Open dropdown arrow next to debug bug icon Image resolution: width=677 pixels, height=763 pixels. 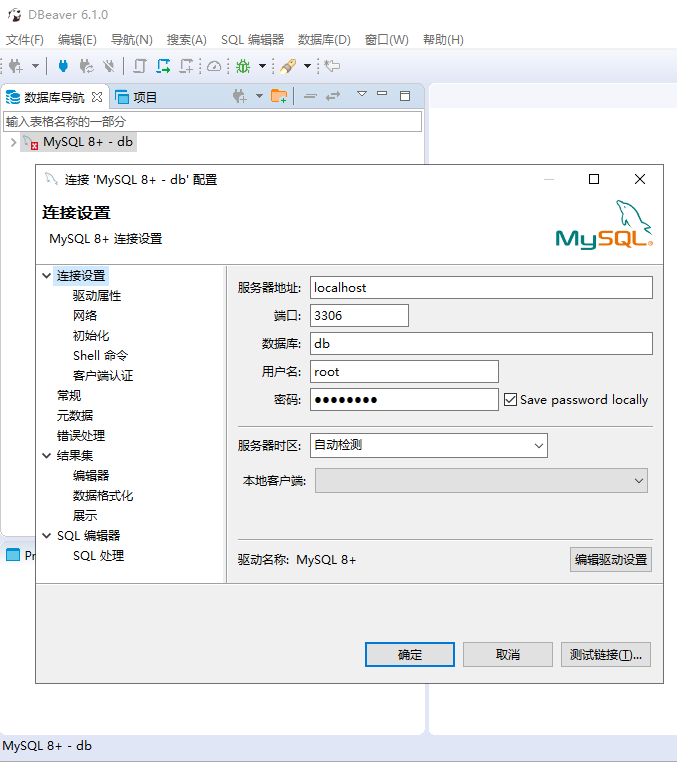[262, 66]
